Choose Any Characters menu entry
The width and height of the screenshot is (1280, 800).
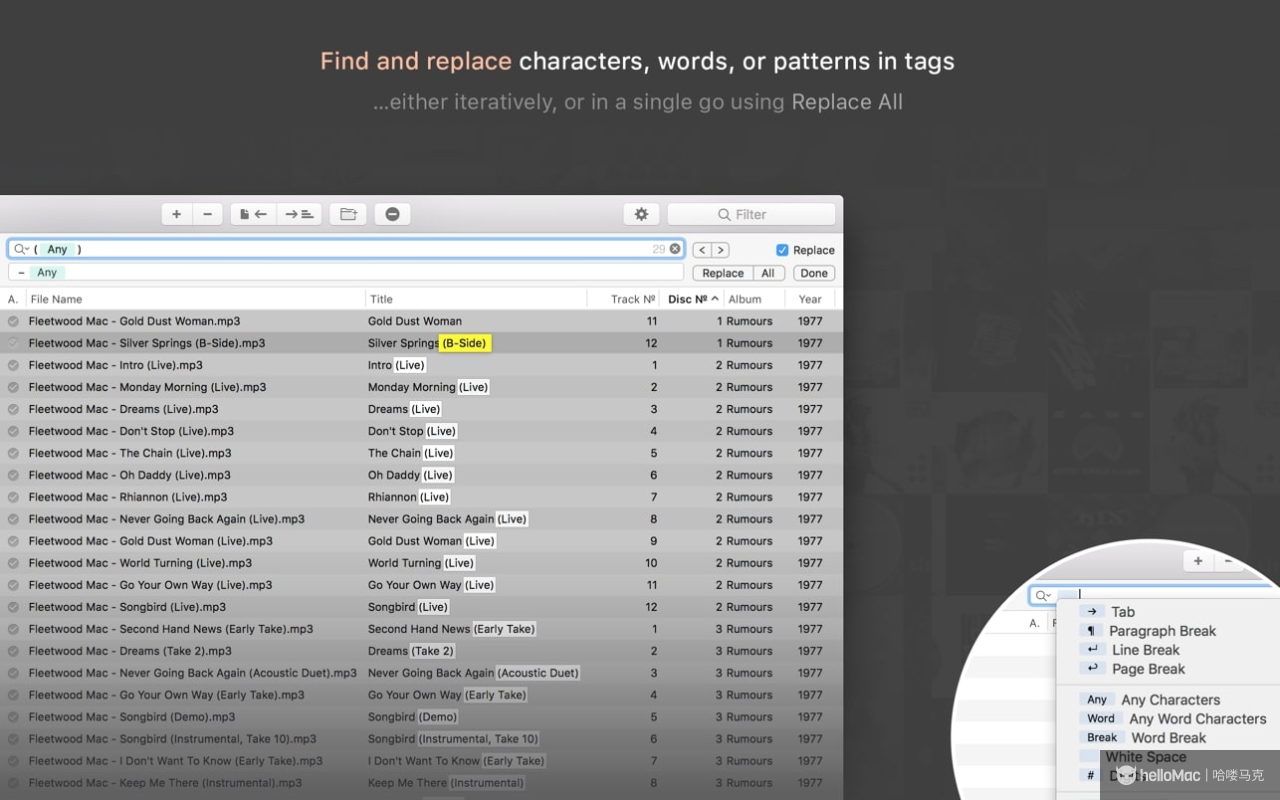point(1168,700)
